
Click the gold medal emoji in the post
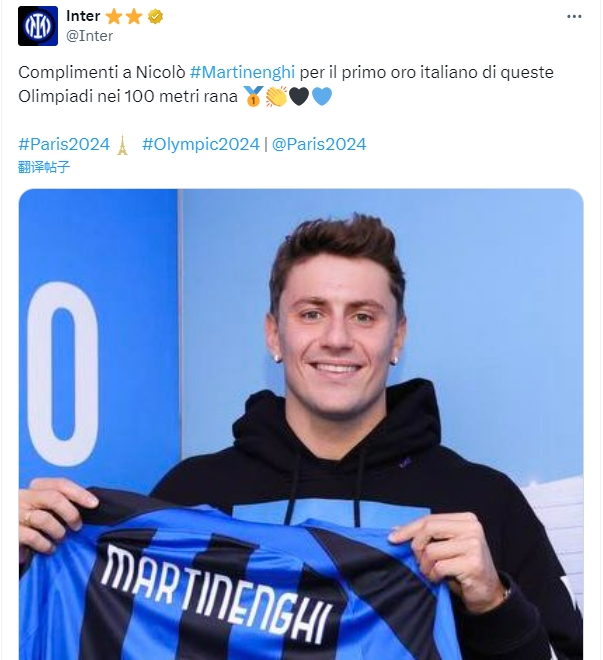click(x=253, y=96)
